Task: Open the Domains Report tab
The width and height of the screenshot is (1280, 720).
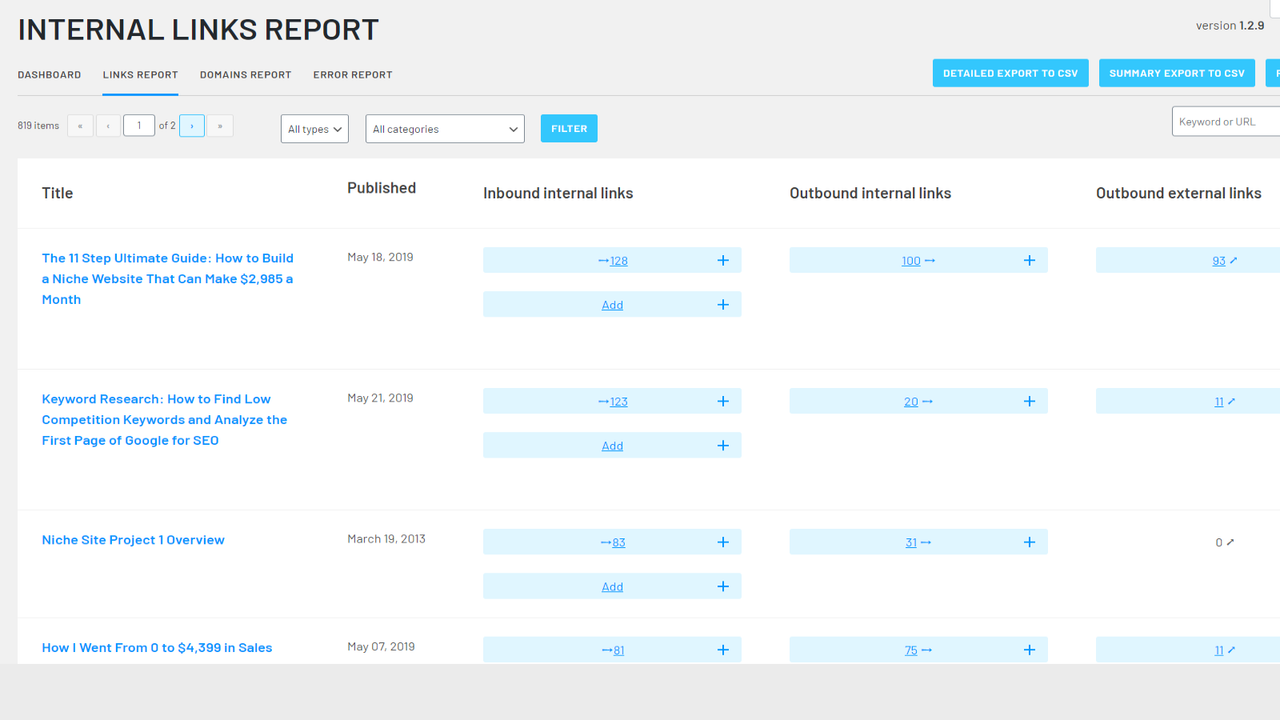Action: (245, 74)
